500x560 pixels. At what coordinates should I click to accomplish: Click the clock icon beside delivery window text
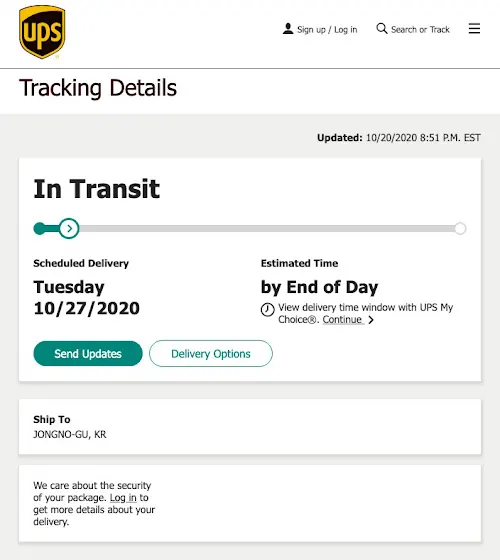pos(268,310)
